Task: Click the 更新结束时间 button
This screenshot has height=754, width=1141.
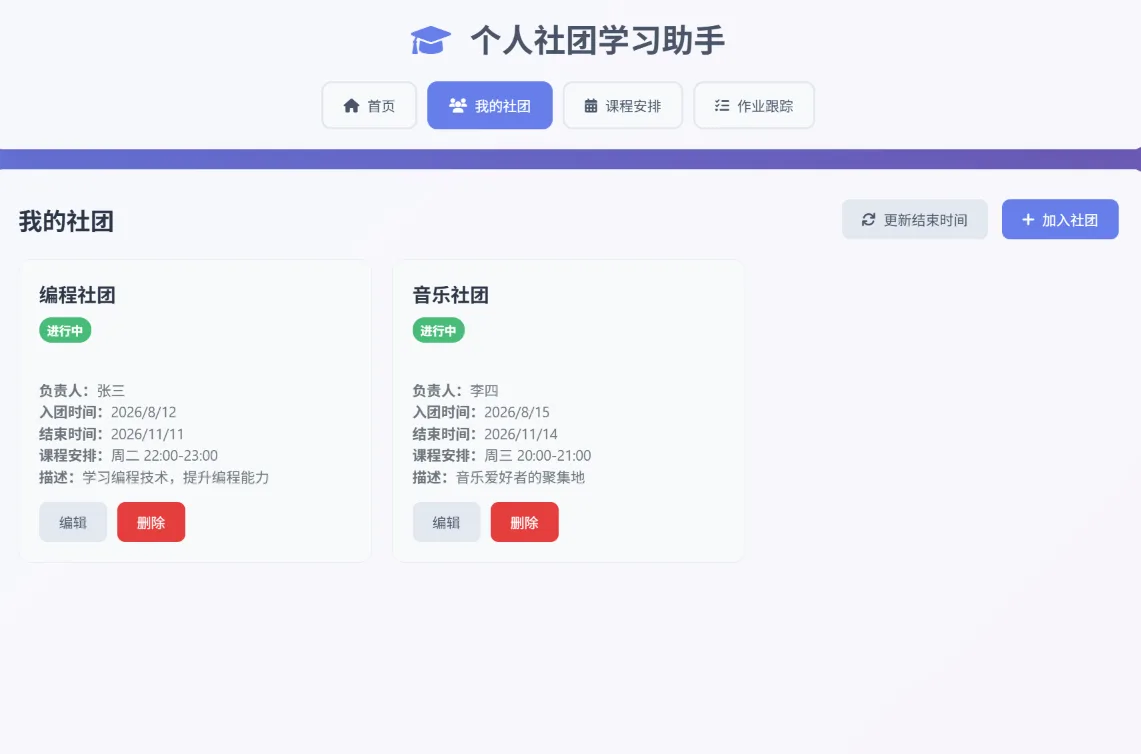Action: coord(915,219)
